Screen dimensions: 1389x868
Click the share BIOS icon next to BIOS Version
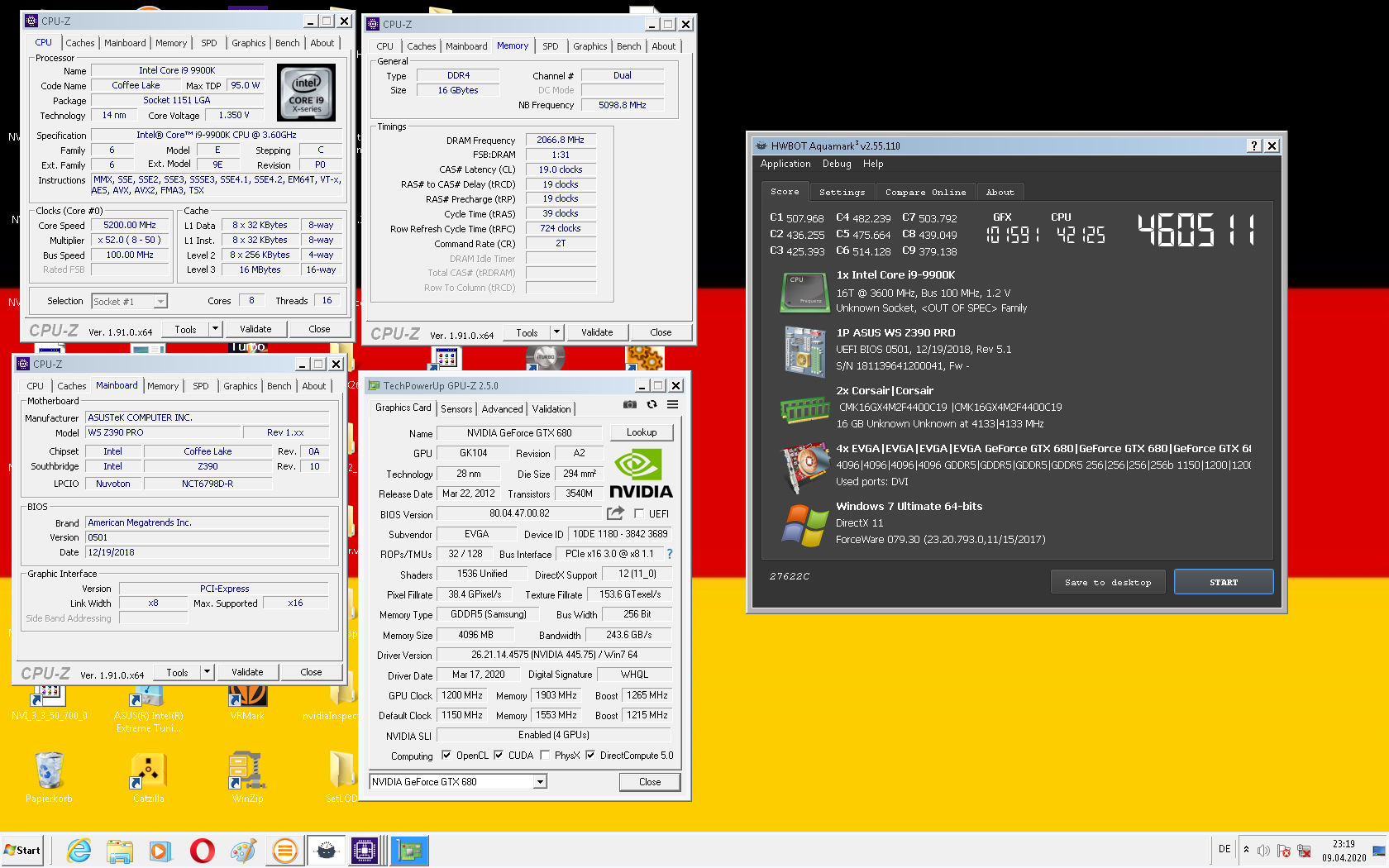point(615,513)
